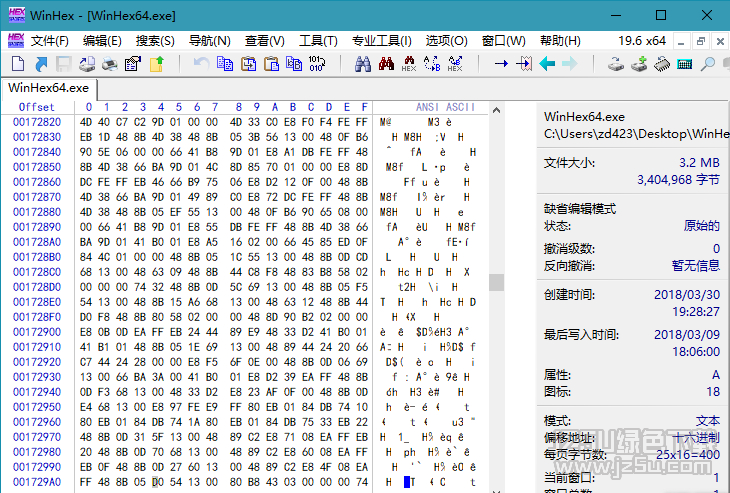The width and height of the screenshot is (730, 493).
Task: Click the highlighted ASCII cursor in last row
Action: click(407, 482)
